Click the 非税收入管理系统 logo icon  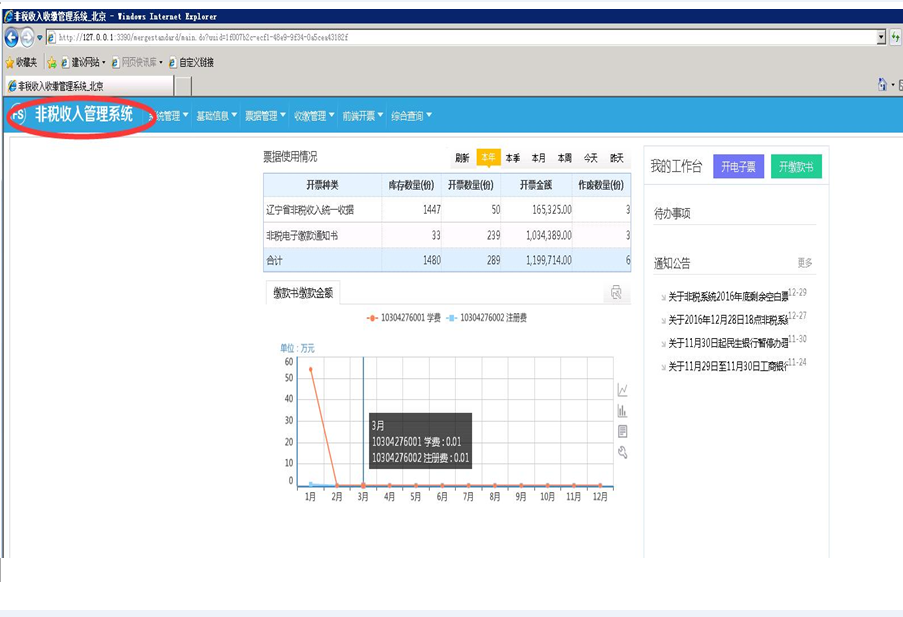(18, 115)
